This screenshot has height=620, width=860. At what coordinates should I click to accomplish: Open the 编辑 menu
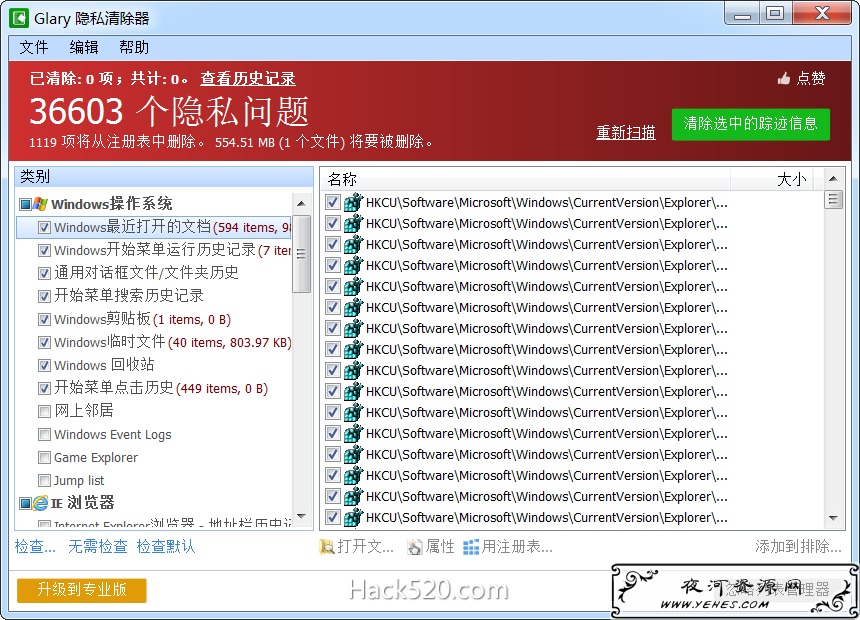pos(84,48)
